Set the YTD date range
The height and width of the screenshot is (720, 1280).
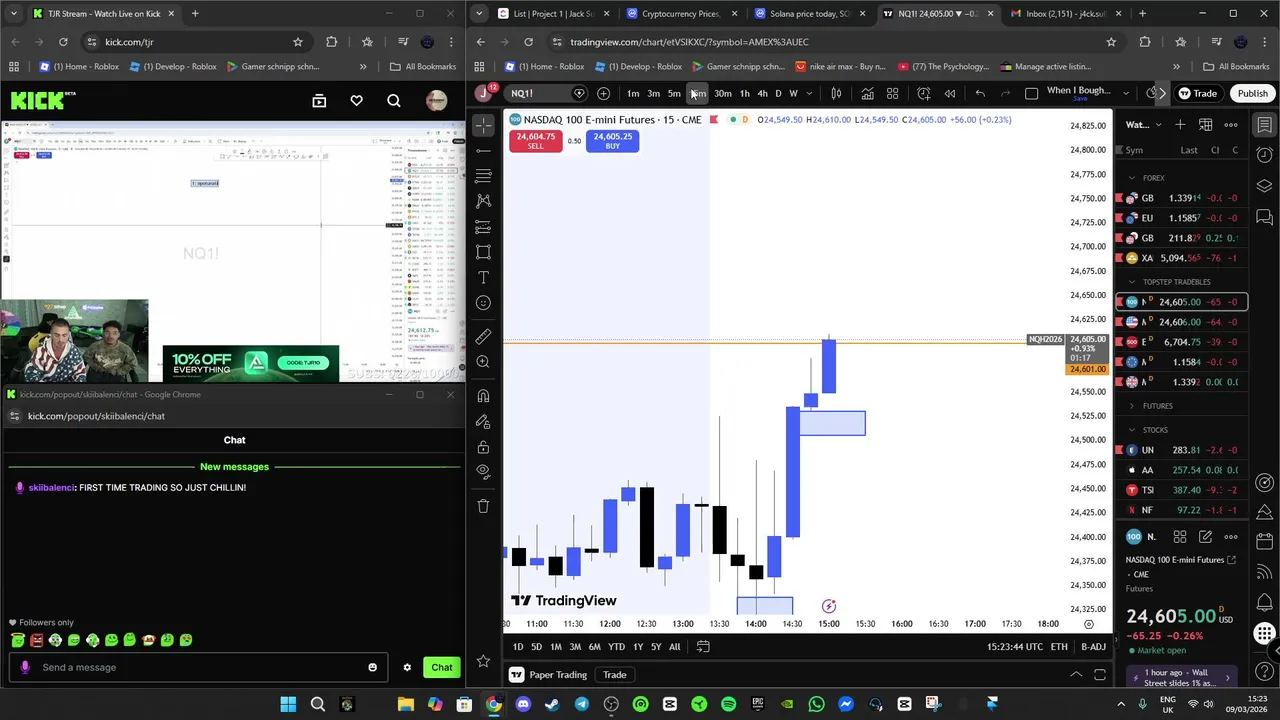pos(616,647)
